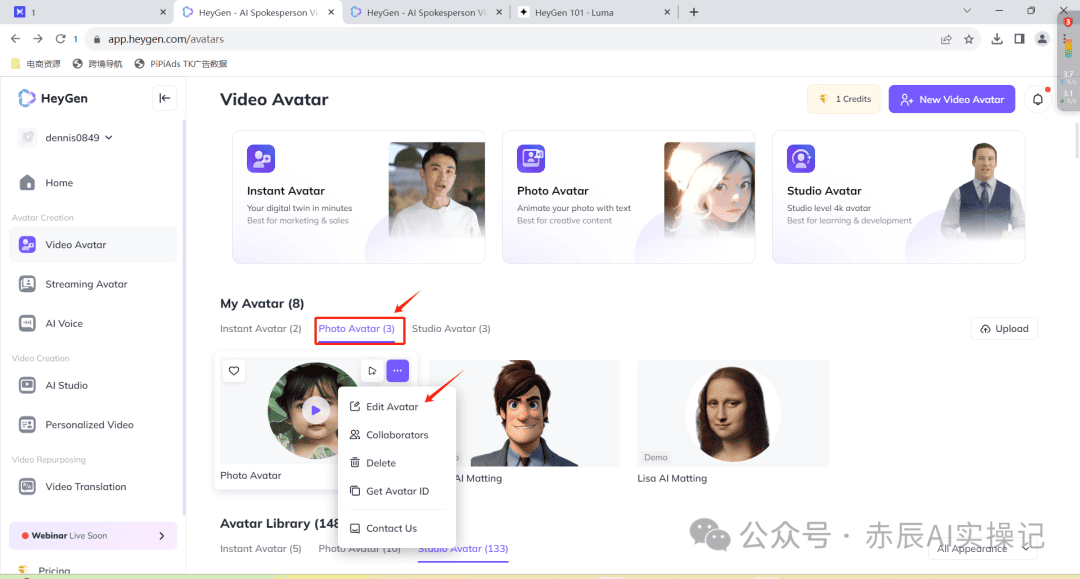The image size is (1080, 579).
Task: Select Personalized Video in the sidebar
Action: (88, 424)
